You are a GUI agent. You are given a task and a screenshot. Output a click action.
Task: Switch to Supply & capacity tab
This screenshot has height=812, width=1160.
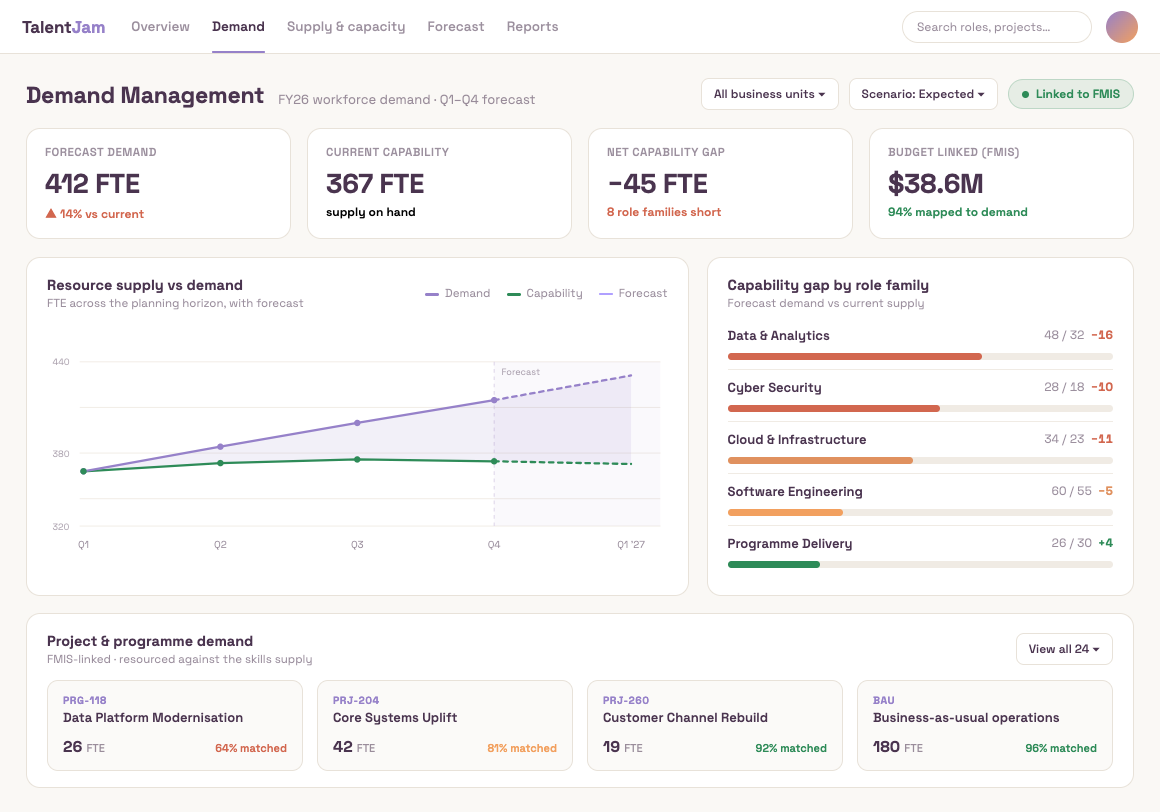346,27
